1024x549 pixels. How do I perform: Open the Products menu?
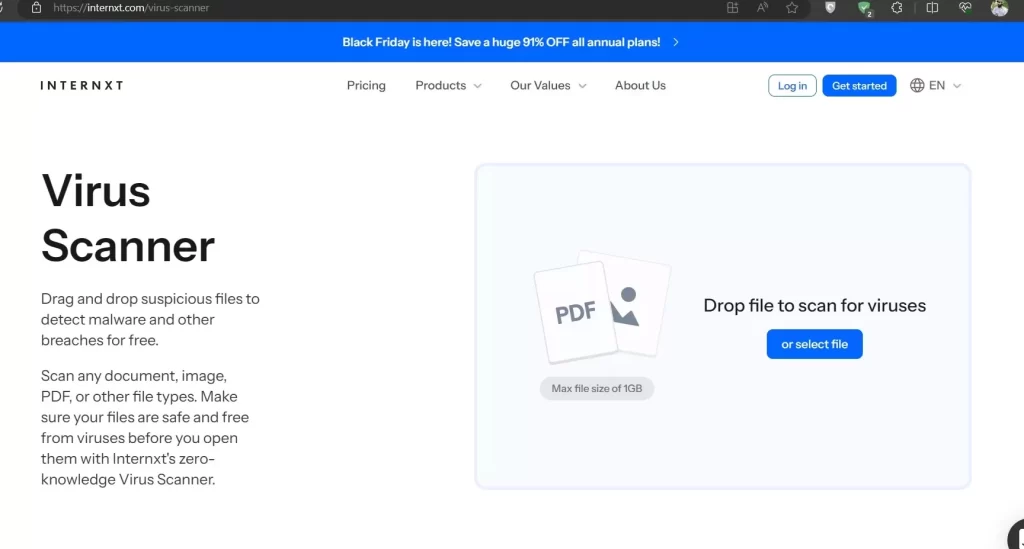[441, 86]
